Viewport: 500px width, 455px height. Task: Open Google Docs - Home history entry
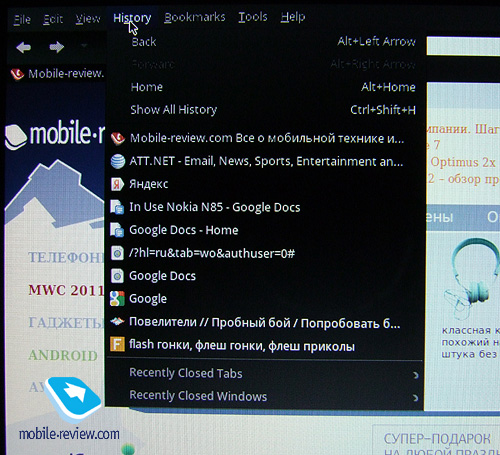267,230
